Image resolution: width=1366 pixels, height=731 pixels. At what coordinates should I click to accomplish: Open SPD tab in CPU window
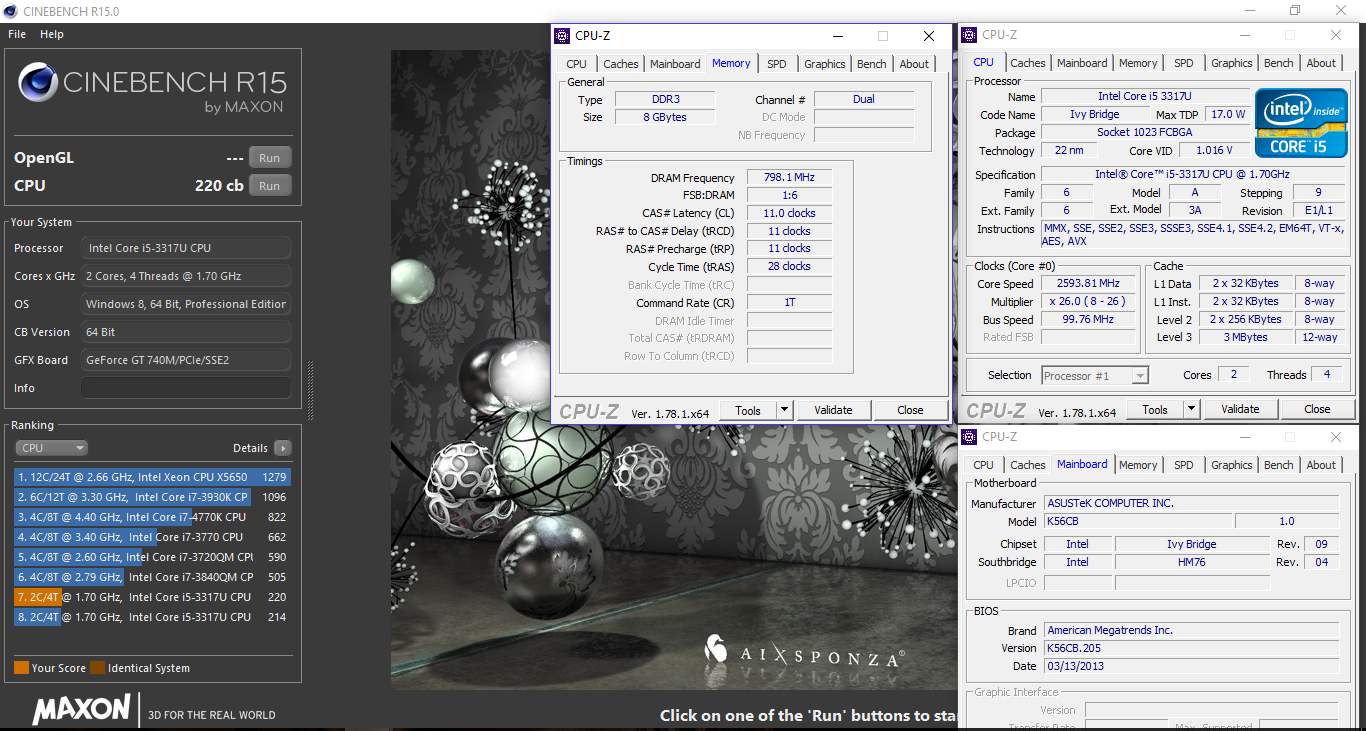pos(1184,63)
